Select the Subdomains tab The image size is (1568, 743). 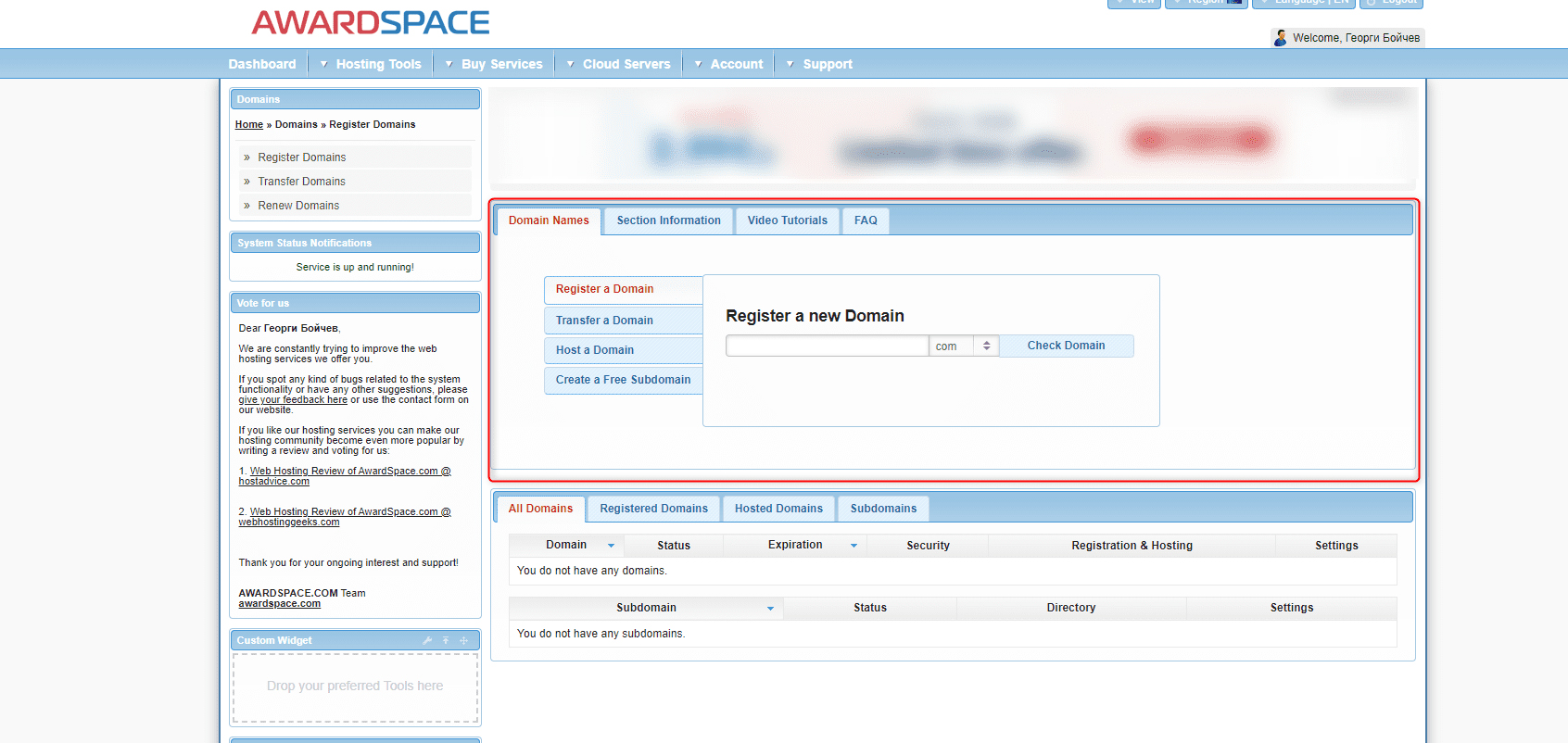[883, 509]
